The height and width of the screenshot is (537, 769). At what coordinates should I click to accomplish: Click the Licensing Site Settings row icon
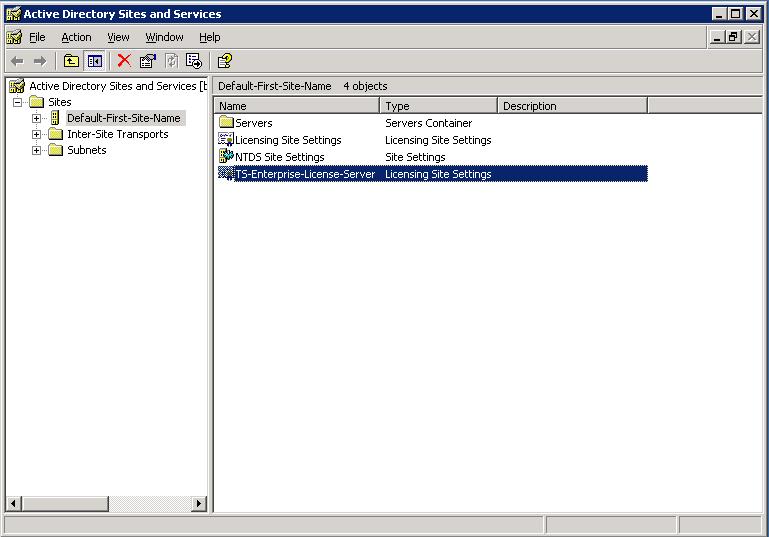point(226,139)
